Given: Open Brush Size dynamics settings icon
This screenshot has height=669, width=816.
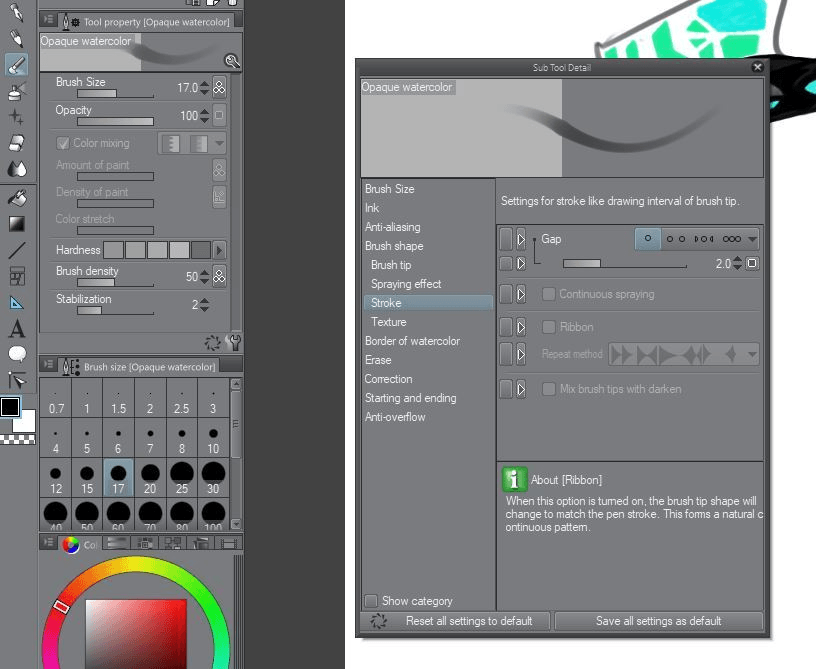Looking at the screenshot, I should [x=220, y=87].
